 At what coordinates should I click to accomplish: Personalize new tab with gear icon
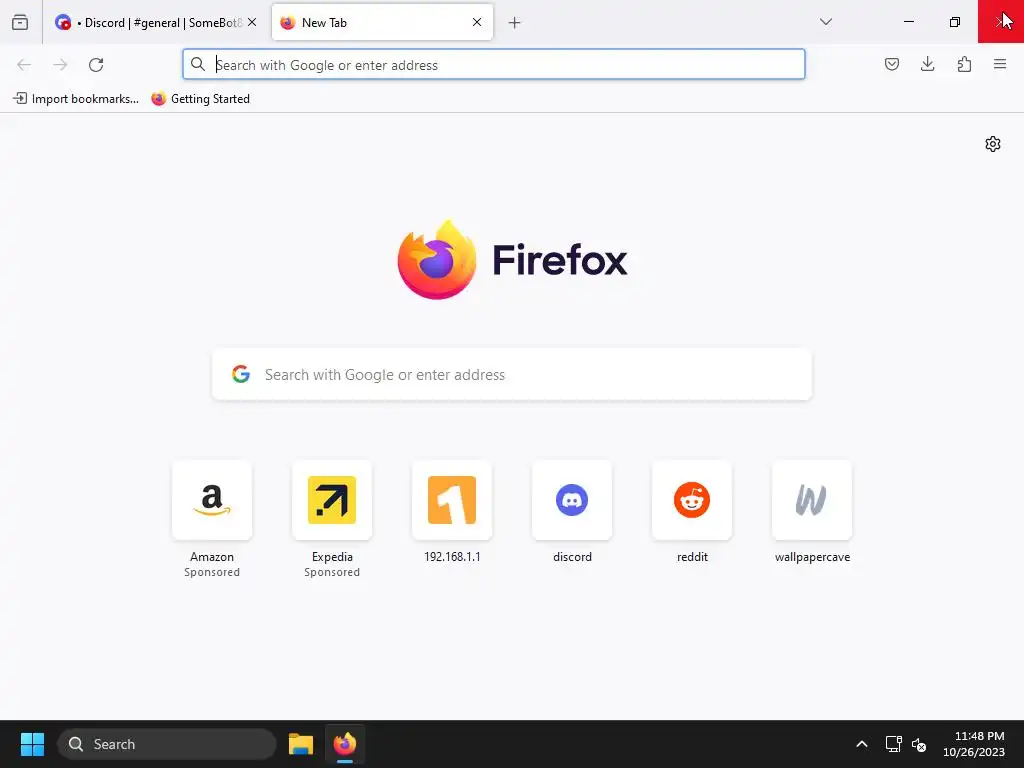click(993, 144)
